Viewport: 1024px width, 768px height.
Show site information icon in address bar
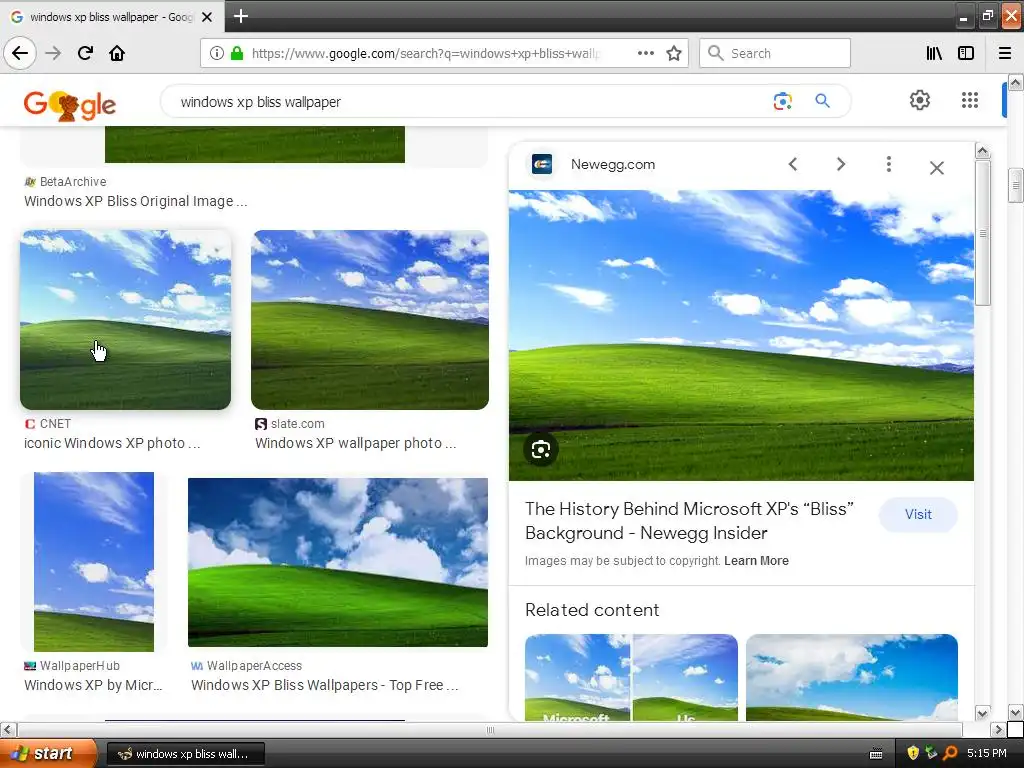click(216, 54)
